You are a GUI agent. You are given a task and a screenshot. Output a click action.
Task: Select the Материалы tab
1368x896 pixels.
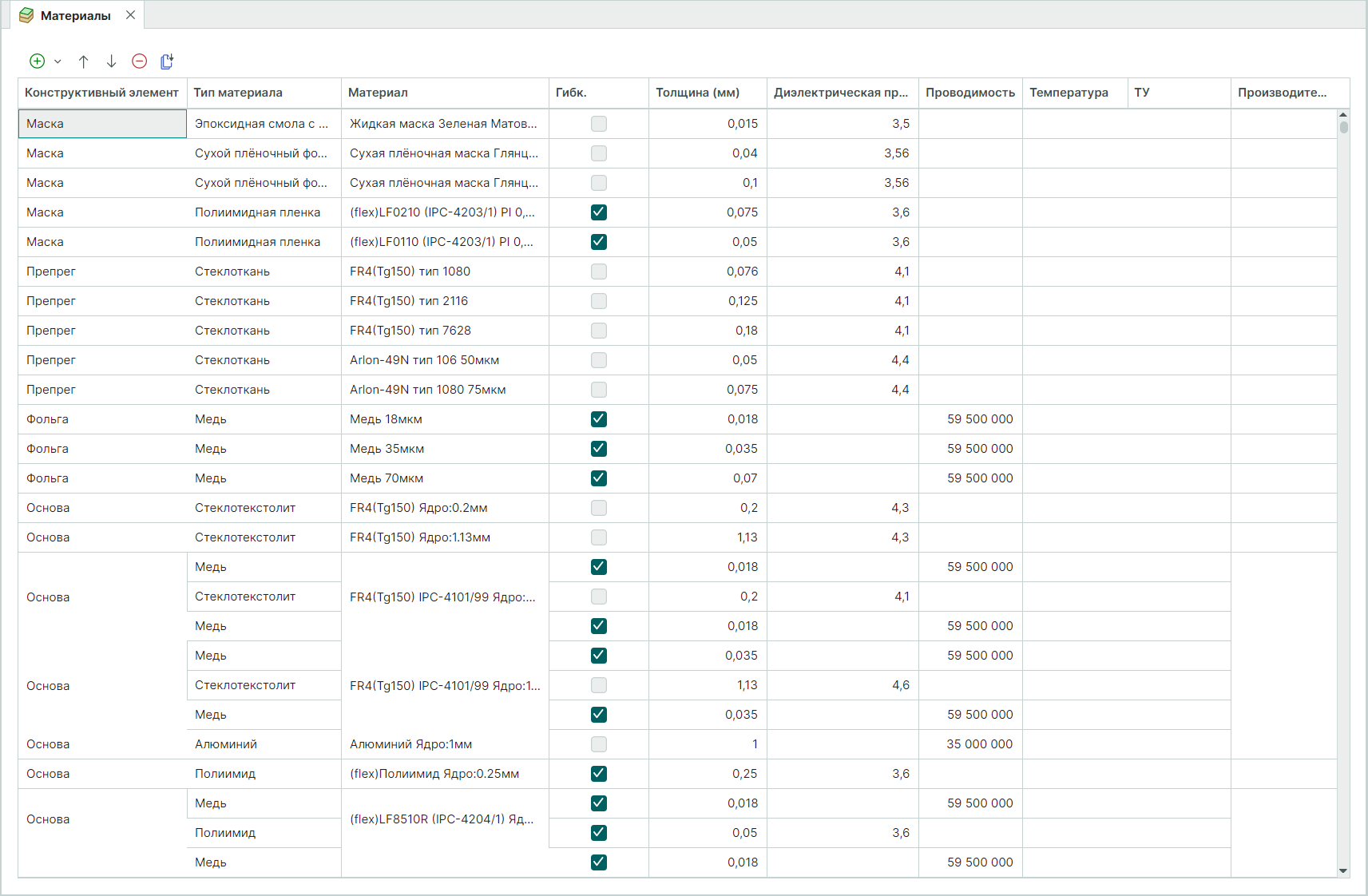coord(75,16)
